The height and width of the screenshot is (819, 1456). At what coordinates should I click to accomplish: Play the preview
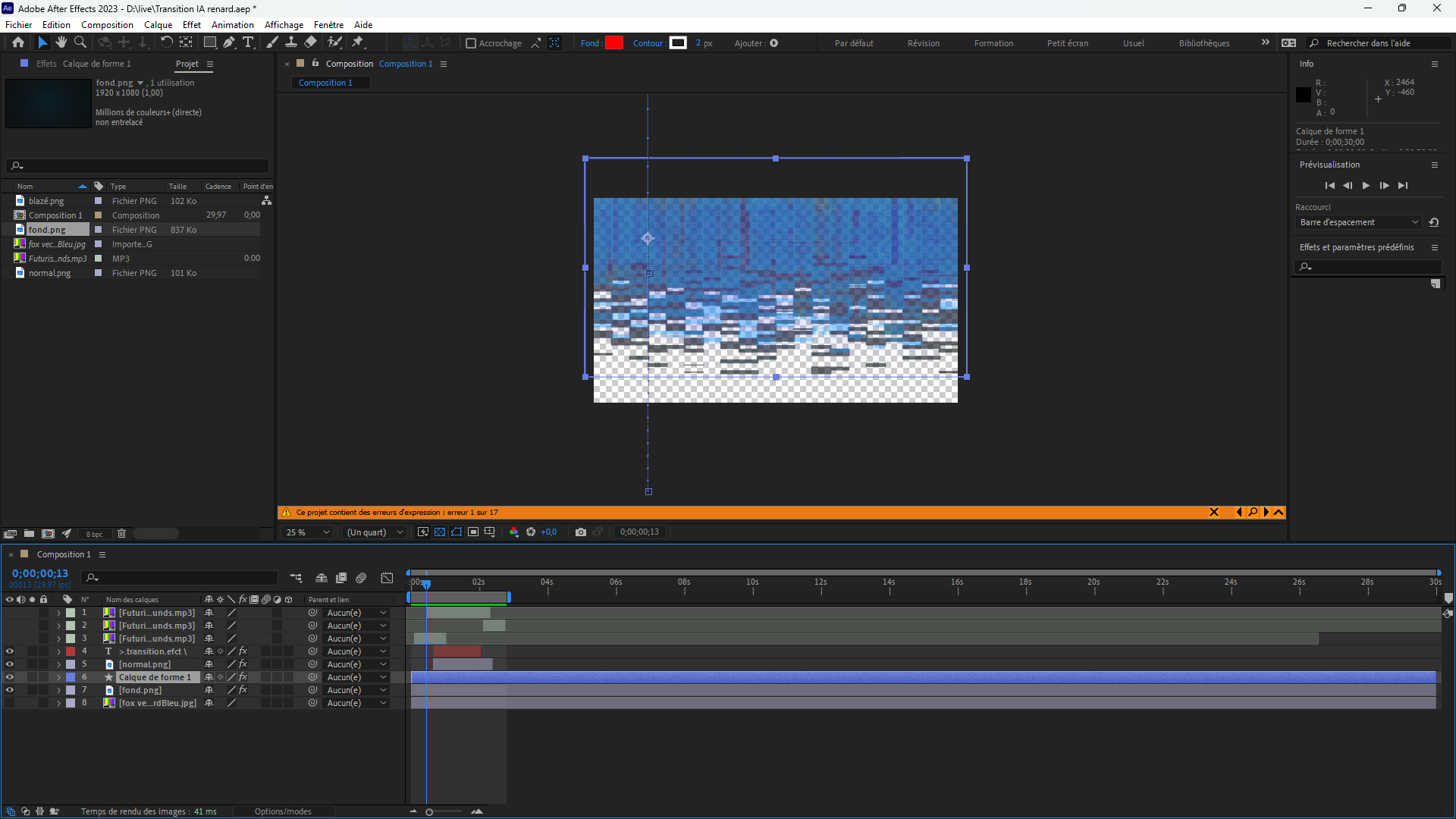pyautogui.click(x=1366, y=186)
